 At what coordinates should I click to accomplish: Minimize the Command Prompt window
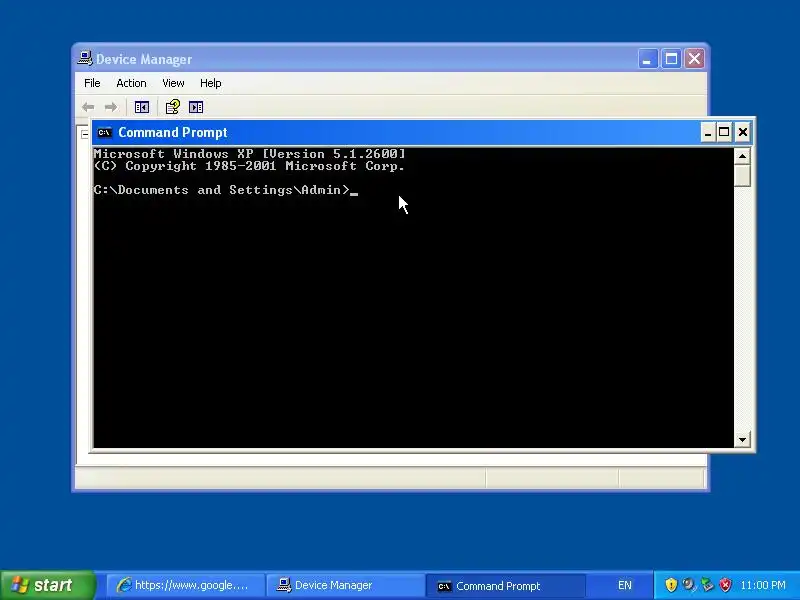pyautogui.click(x=708, y=133)
